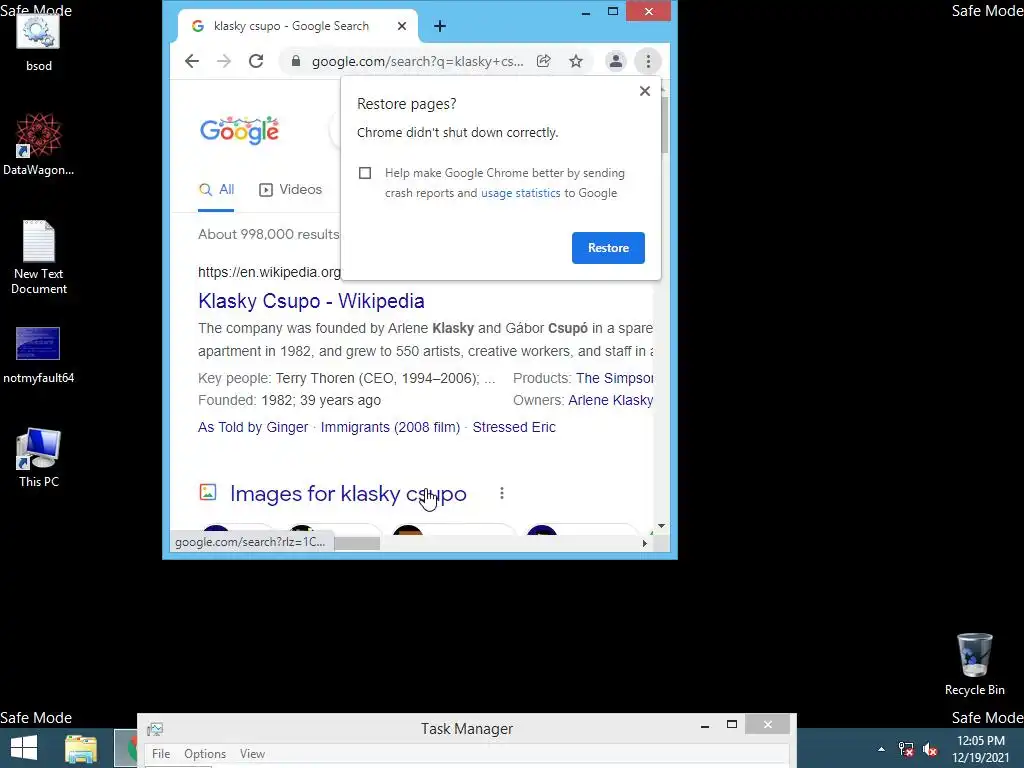This screenshot has height=768, width=1024.
Task: Click the Google logo
Action: point(239,131)
